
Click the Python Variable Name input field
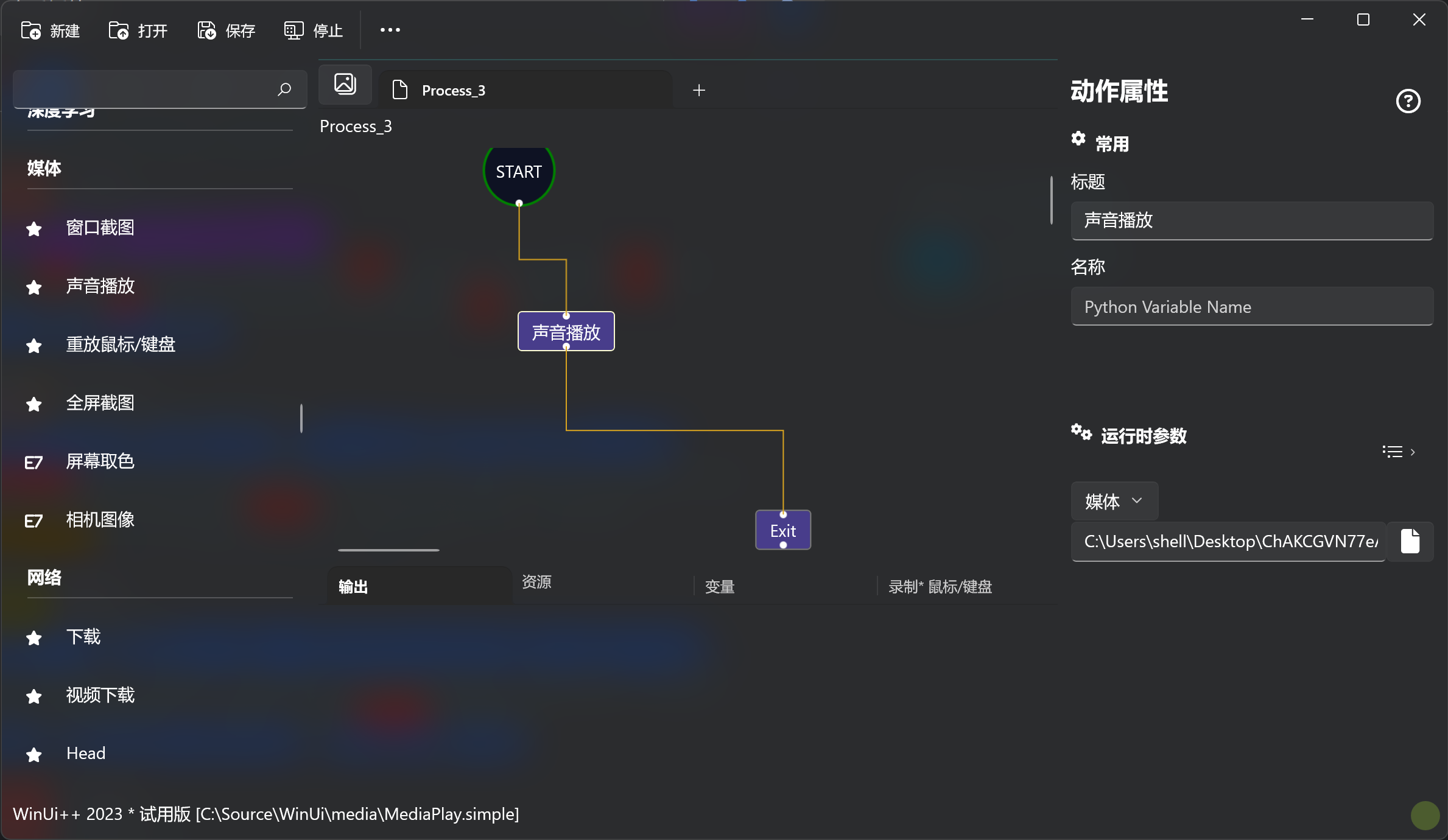pos(1251,307)
